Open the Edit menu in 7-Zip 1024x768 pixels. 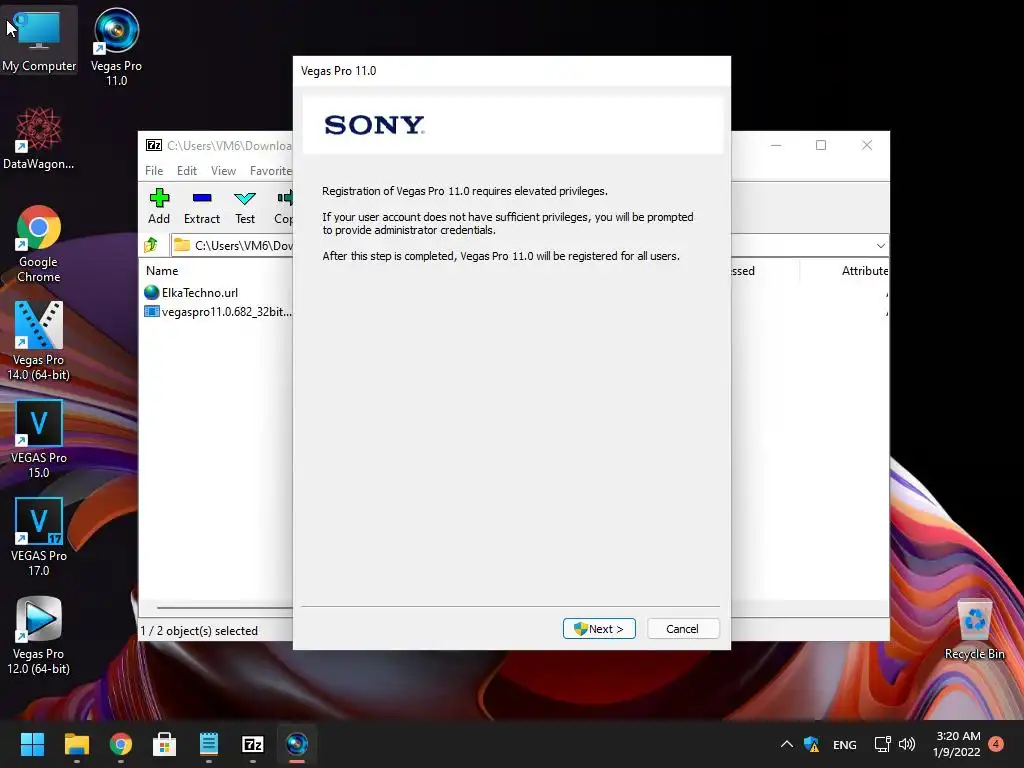pyautogui.click(x=187, y=170)
